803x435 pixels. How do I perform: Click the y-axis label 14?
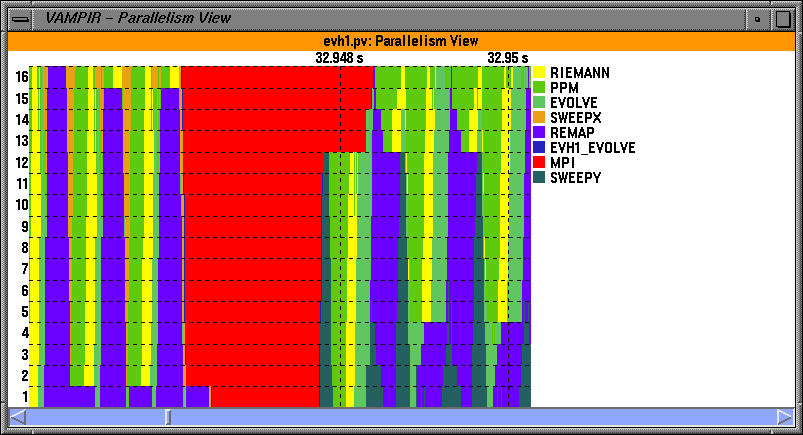click(22, 119)
